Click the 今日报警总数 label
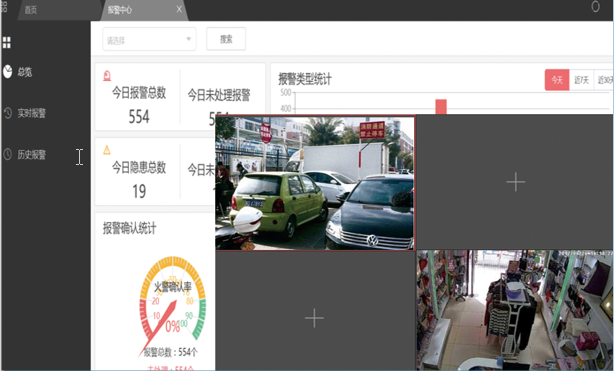Image resolution: width=614 pixels, height=371 pixels. click(139, 93)
